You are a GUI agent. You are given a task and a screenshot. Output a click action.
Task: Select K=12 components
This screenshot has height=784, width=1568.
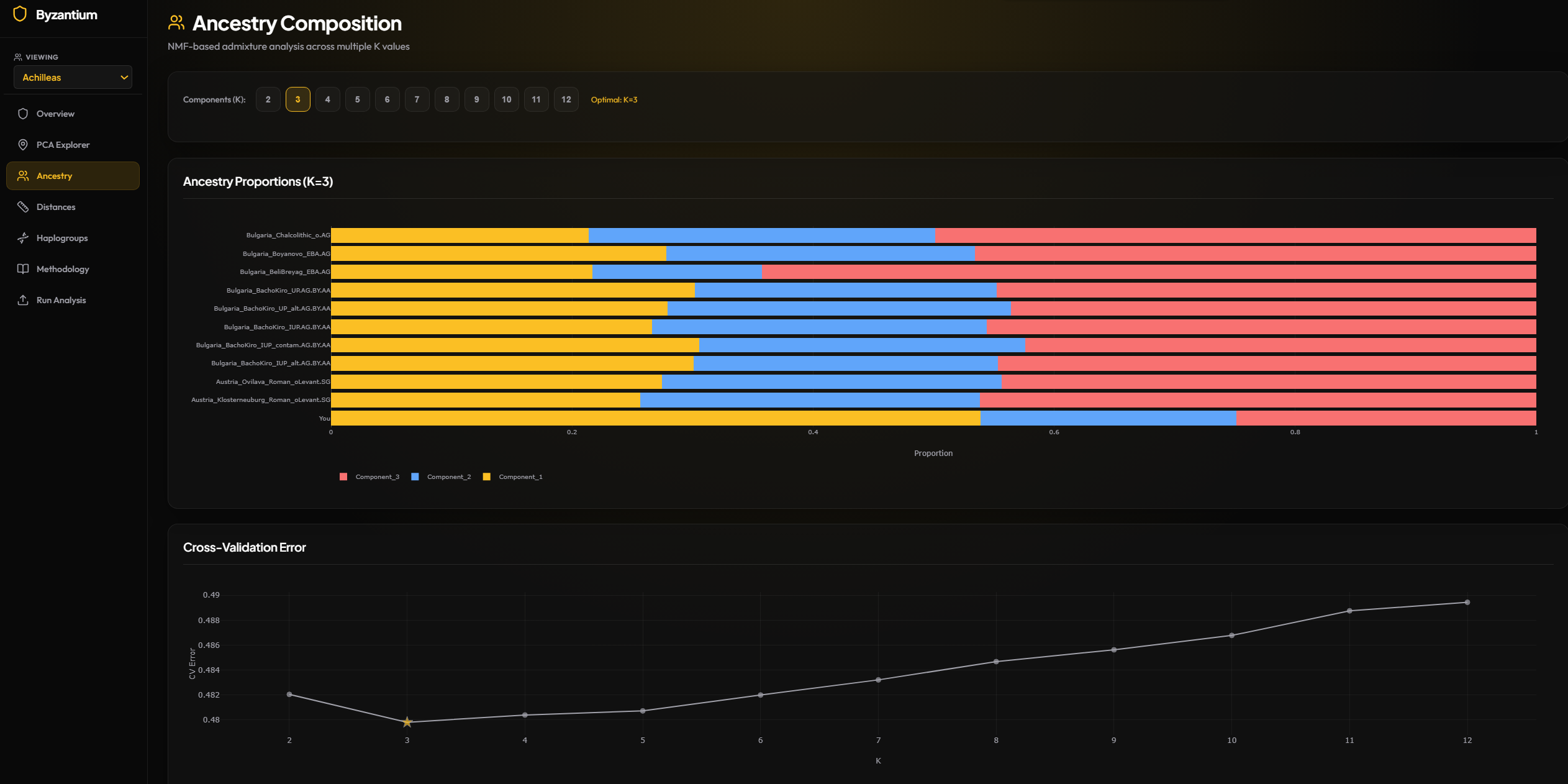[x=566, y=99]
